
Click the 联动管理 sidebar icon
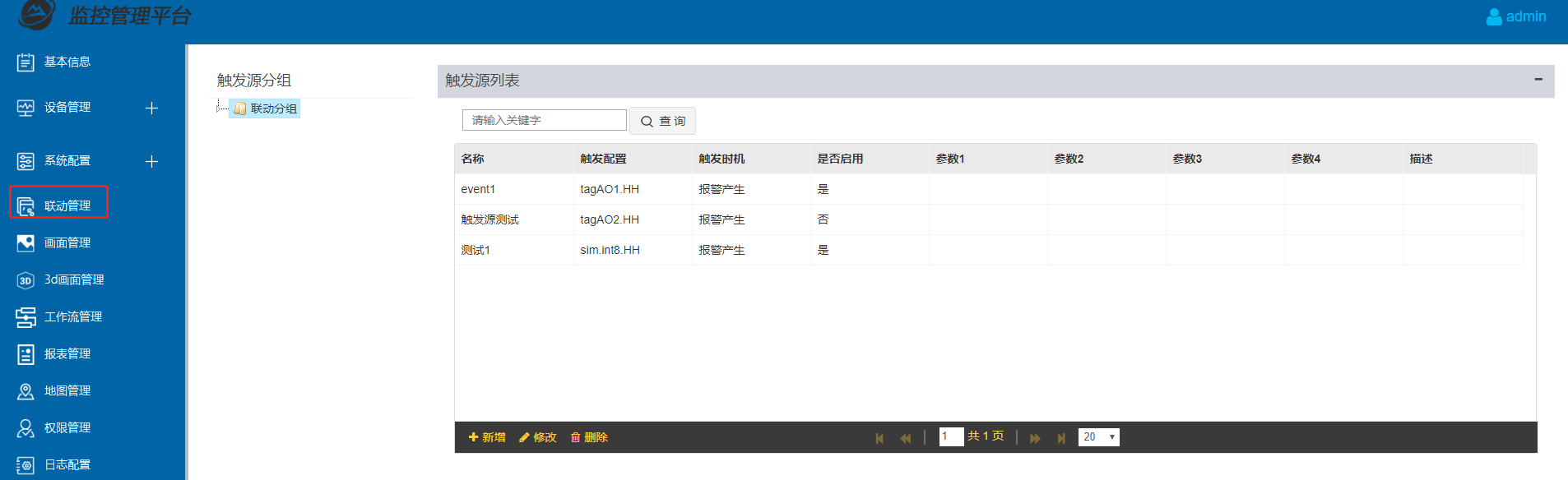(26, 206)
